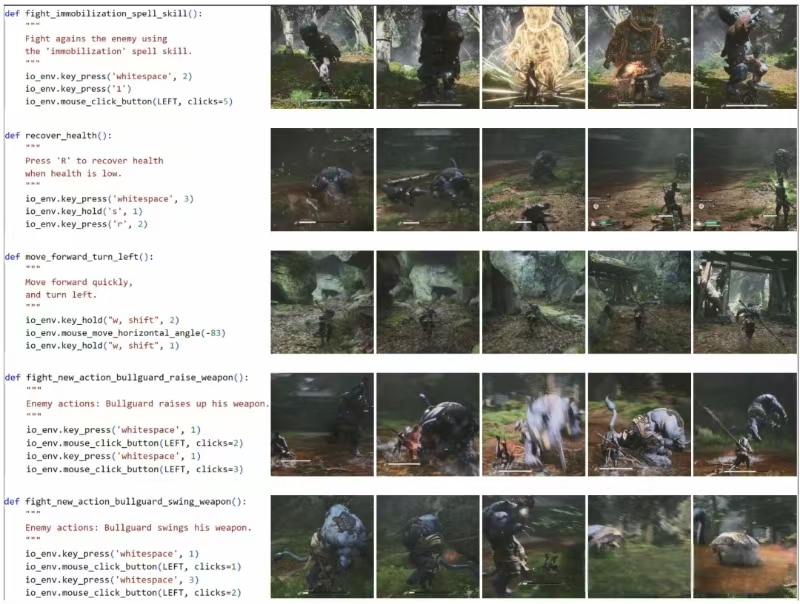
Task: Open the golden glowing immobilized enemy frame
Action: point(534,57)
